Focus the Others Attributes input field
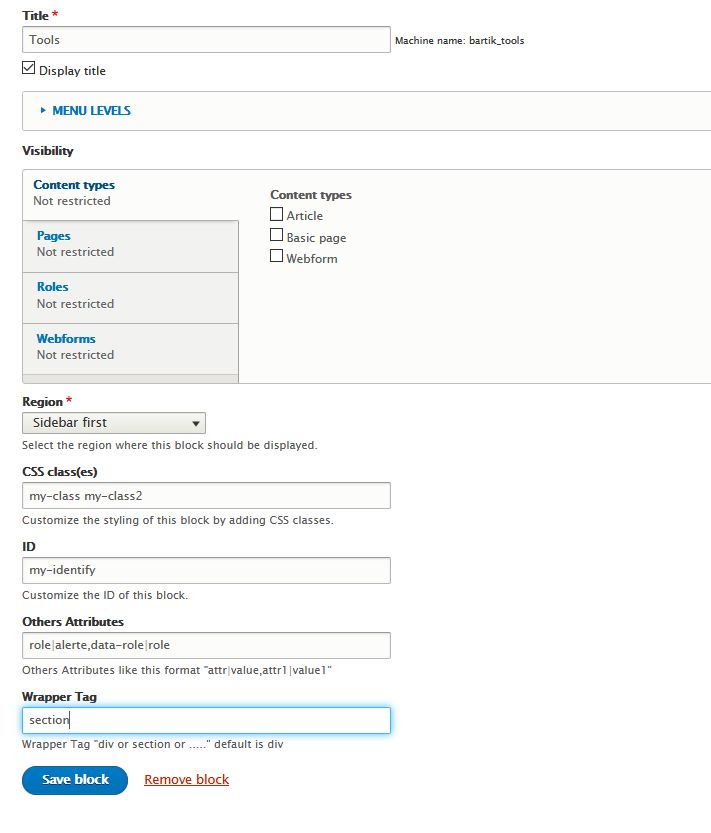The image size is (711, 833). pos(206,645)
